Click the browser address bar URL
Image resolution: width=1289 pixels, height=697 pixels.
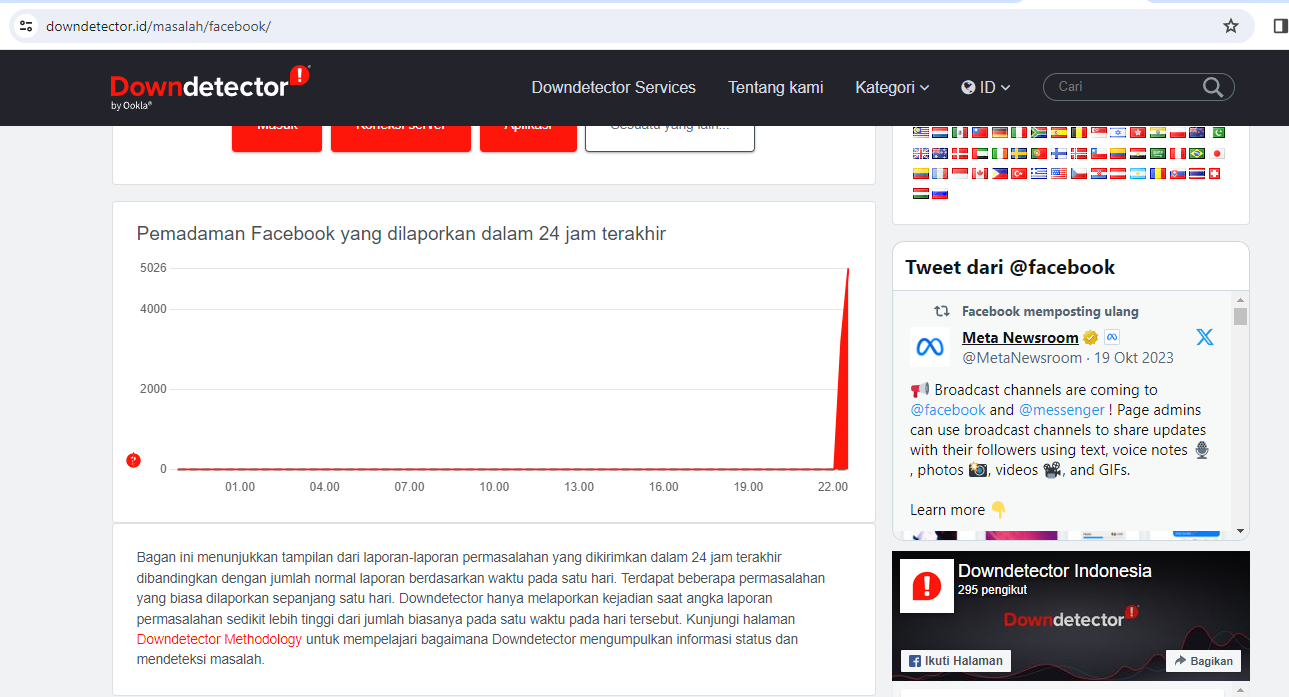tap(159, 26)
